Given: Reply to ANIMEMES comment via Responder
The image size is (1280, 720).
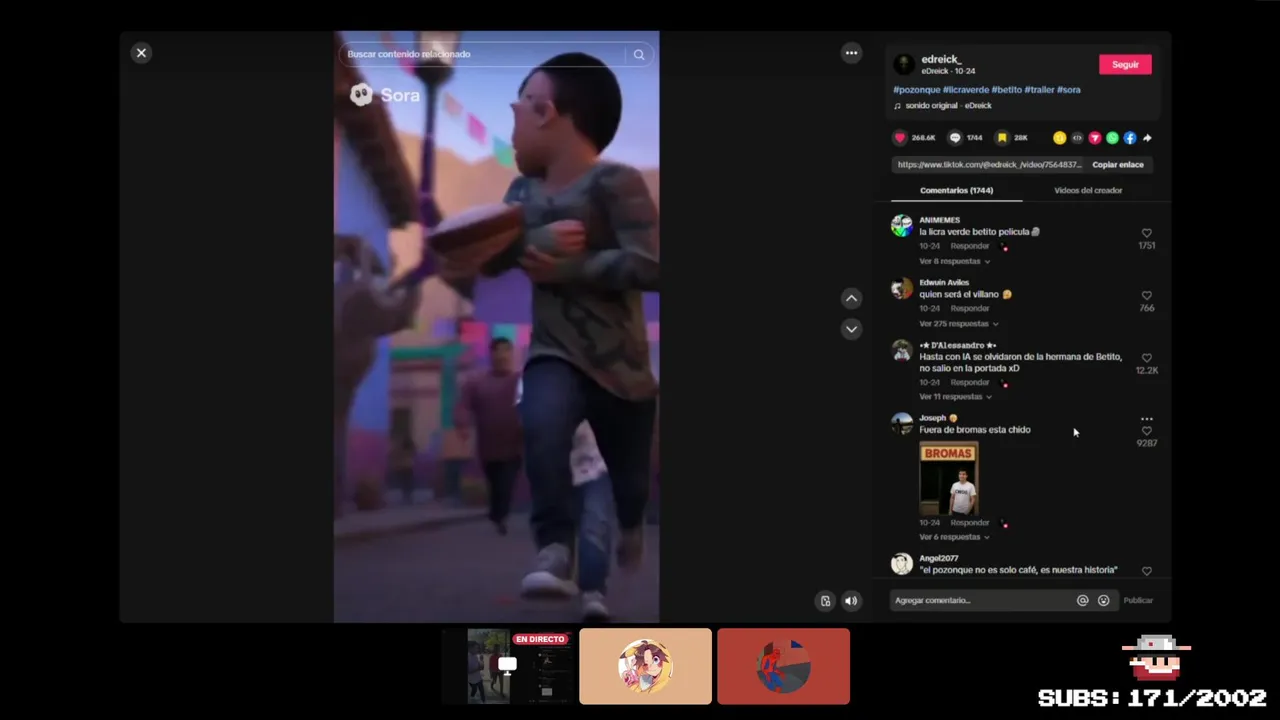Looking at the screenshot, I should (x=970, y=246).
